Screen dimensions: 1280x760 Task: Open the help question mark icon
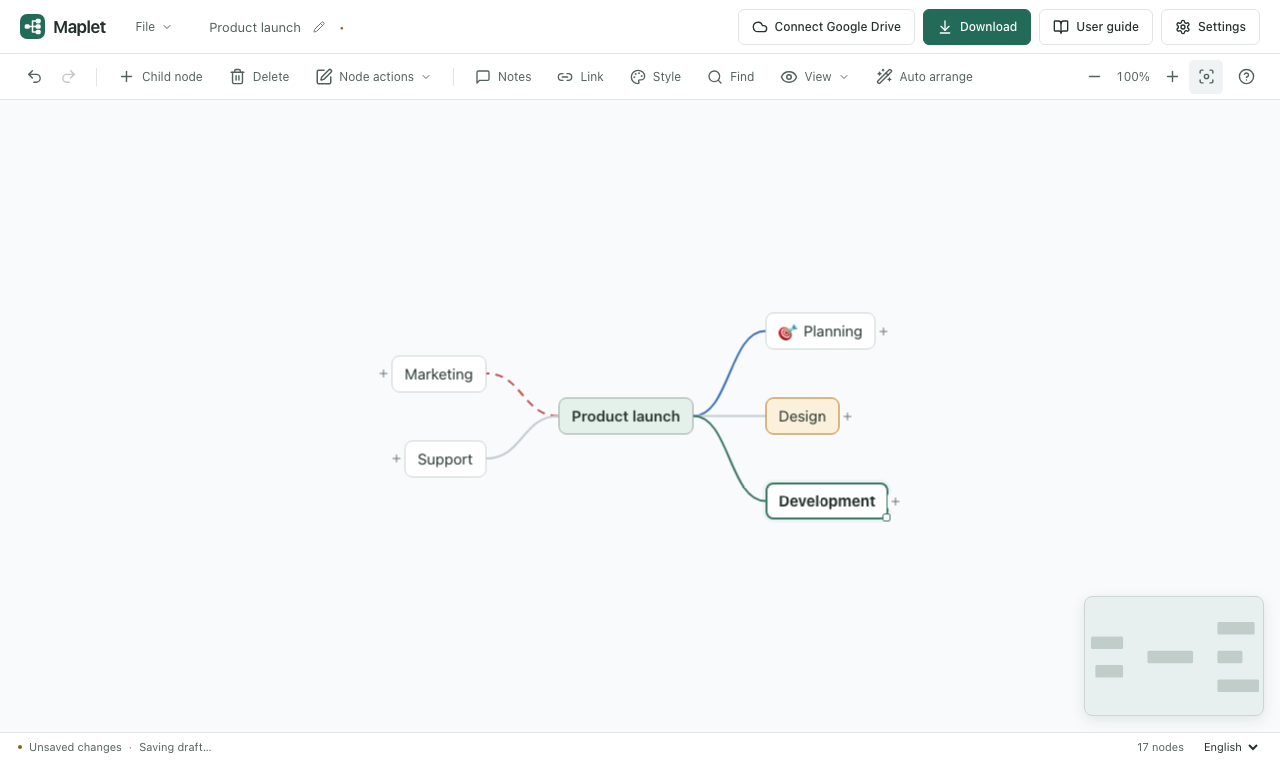(1246, 77)
